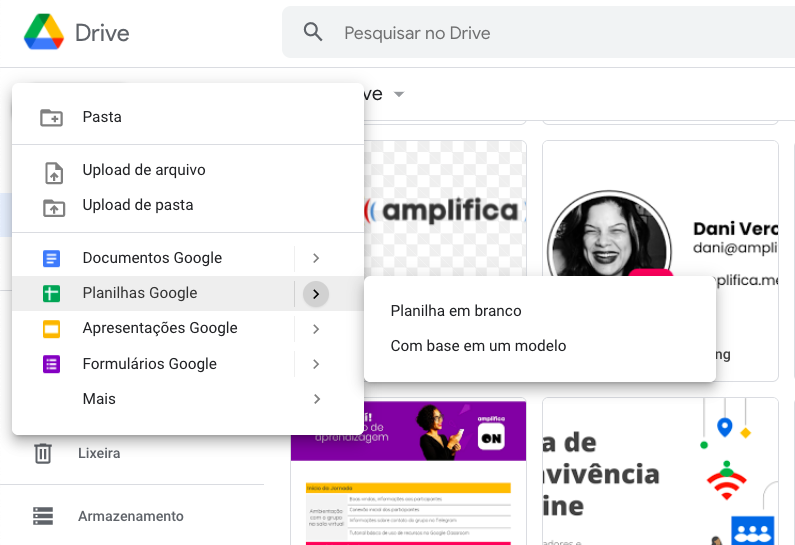Click the folder upload icon
The image size is (795, 545).
[54, 208]
